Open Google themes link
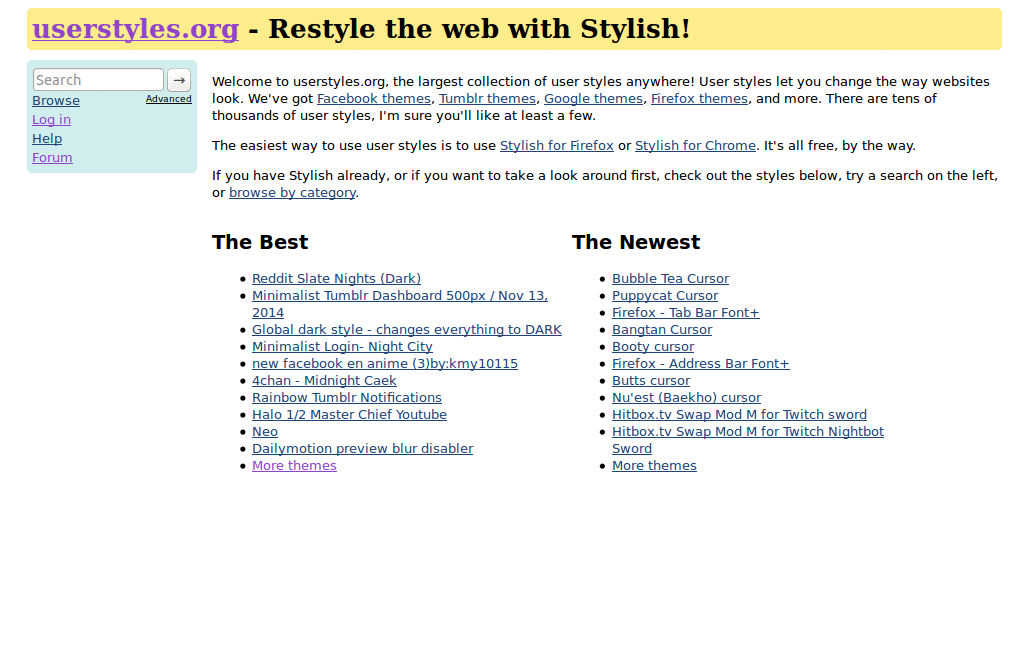Viewport: 1024px width, 645px height. coord(593,99)
